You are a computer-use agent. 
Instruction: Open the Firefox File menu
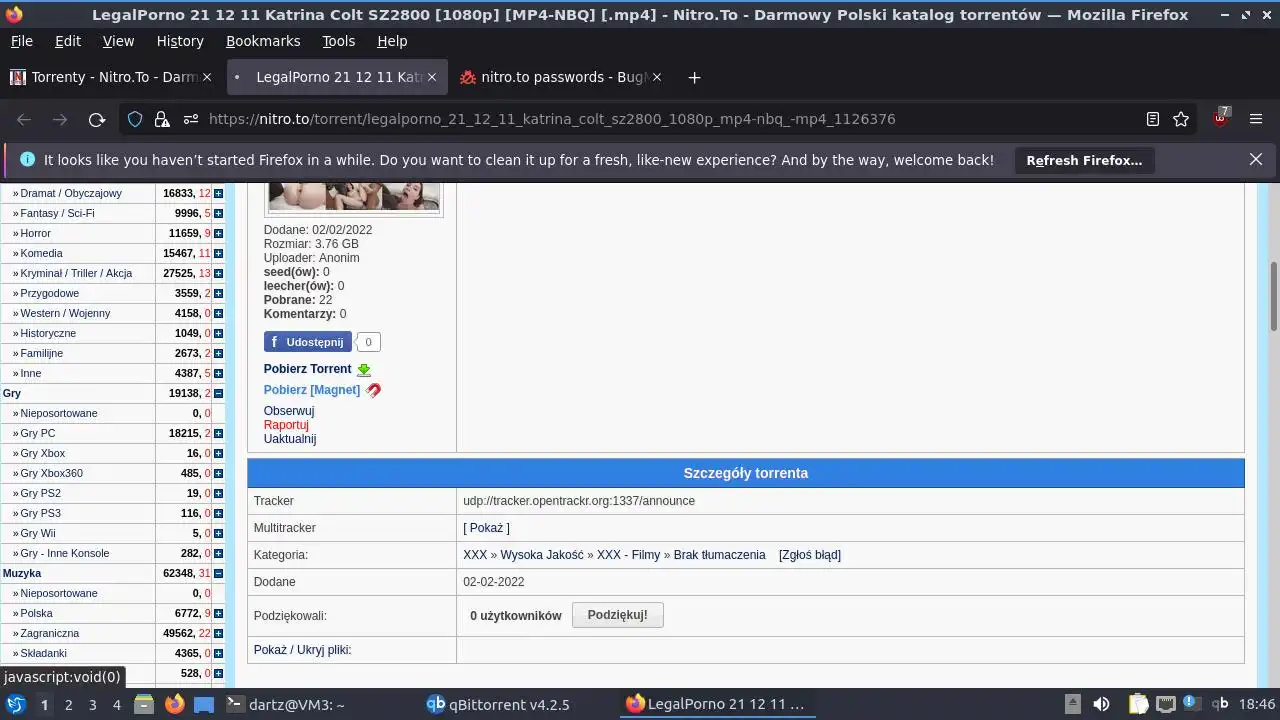21,41
